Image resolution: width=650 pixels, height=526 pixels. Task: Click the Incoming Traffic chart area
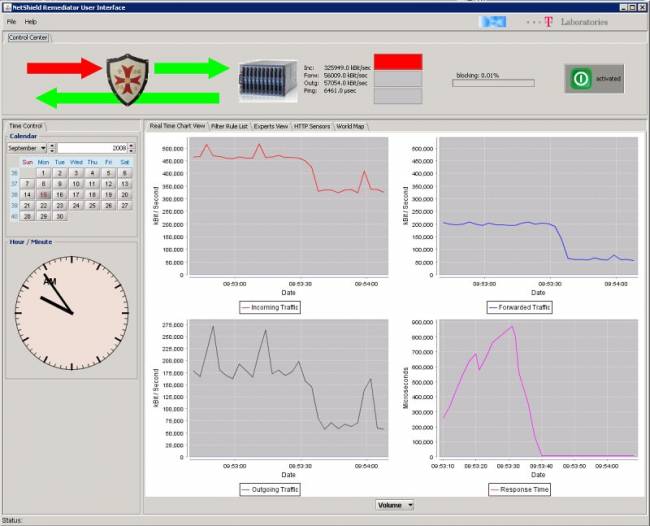click(289, 206)
